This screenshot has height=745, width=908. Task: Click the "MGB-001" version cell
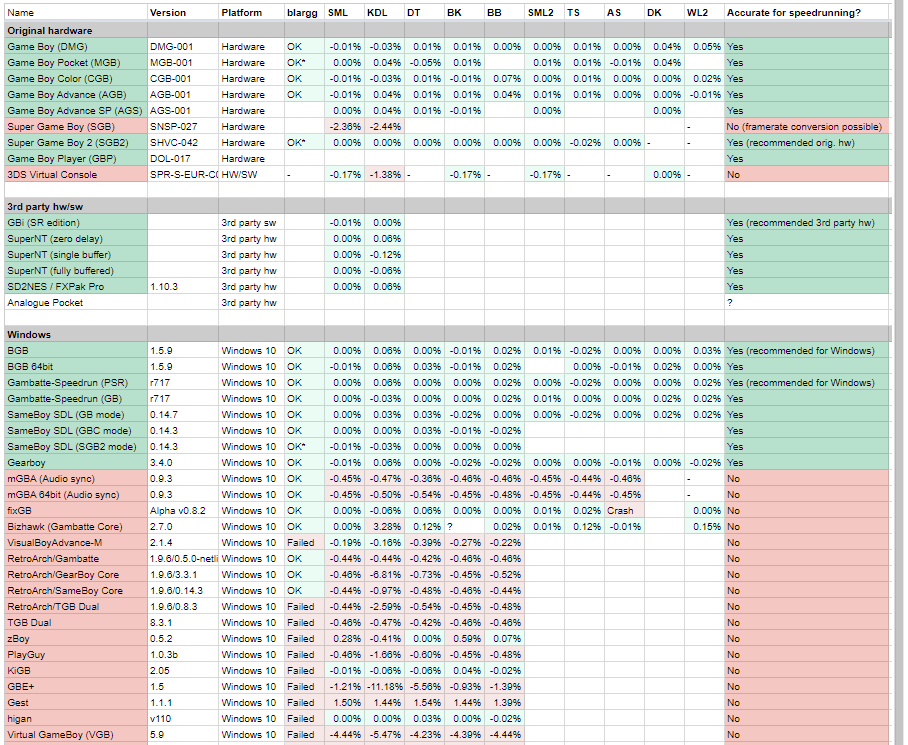[182, 63]
